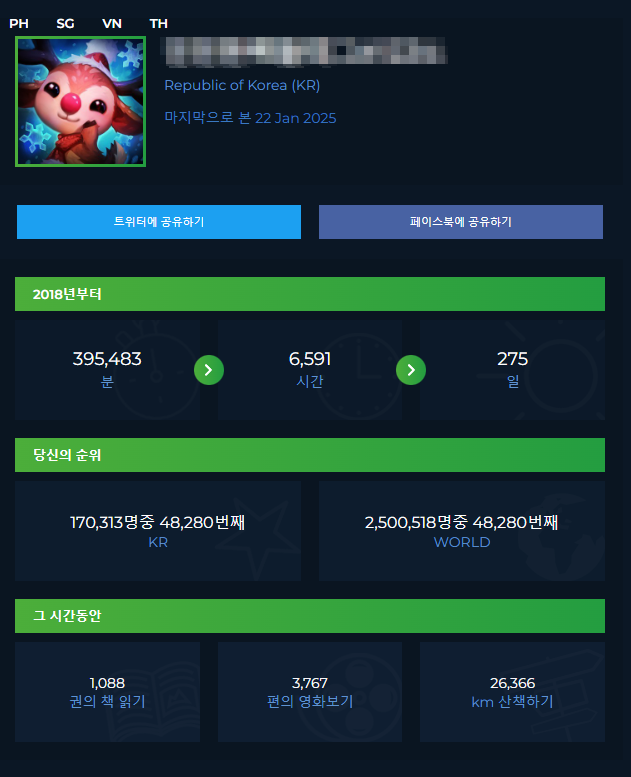The image size is (631, 777).
Task: Select the PH region tab
Action: [19, 24]
